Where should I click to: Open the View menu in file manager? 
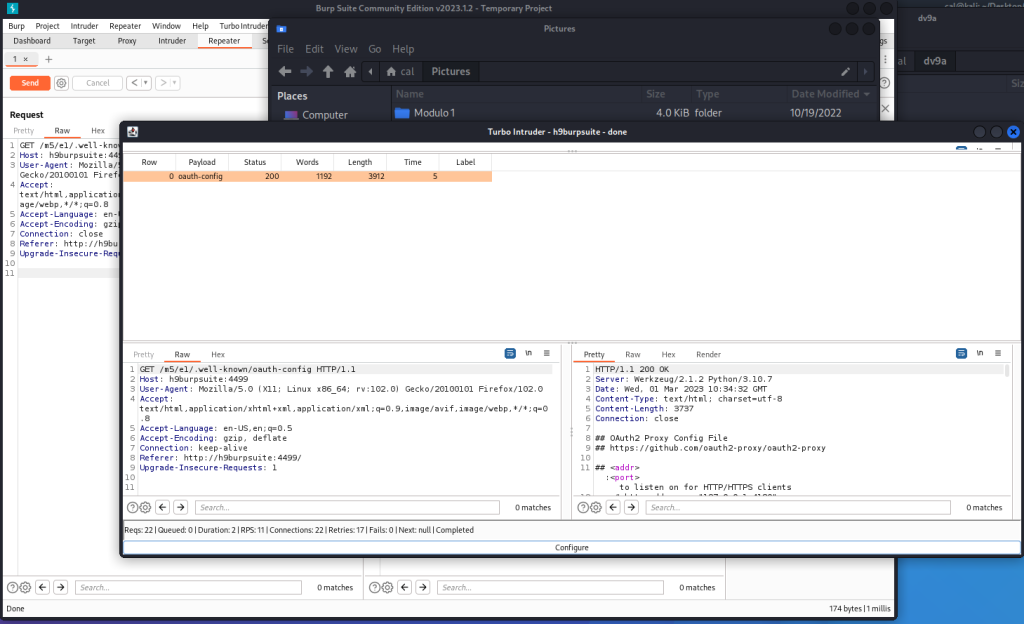coord(345,49)
